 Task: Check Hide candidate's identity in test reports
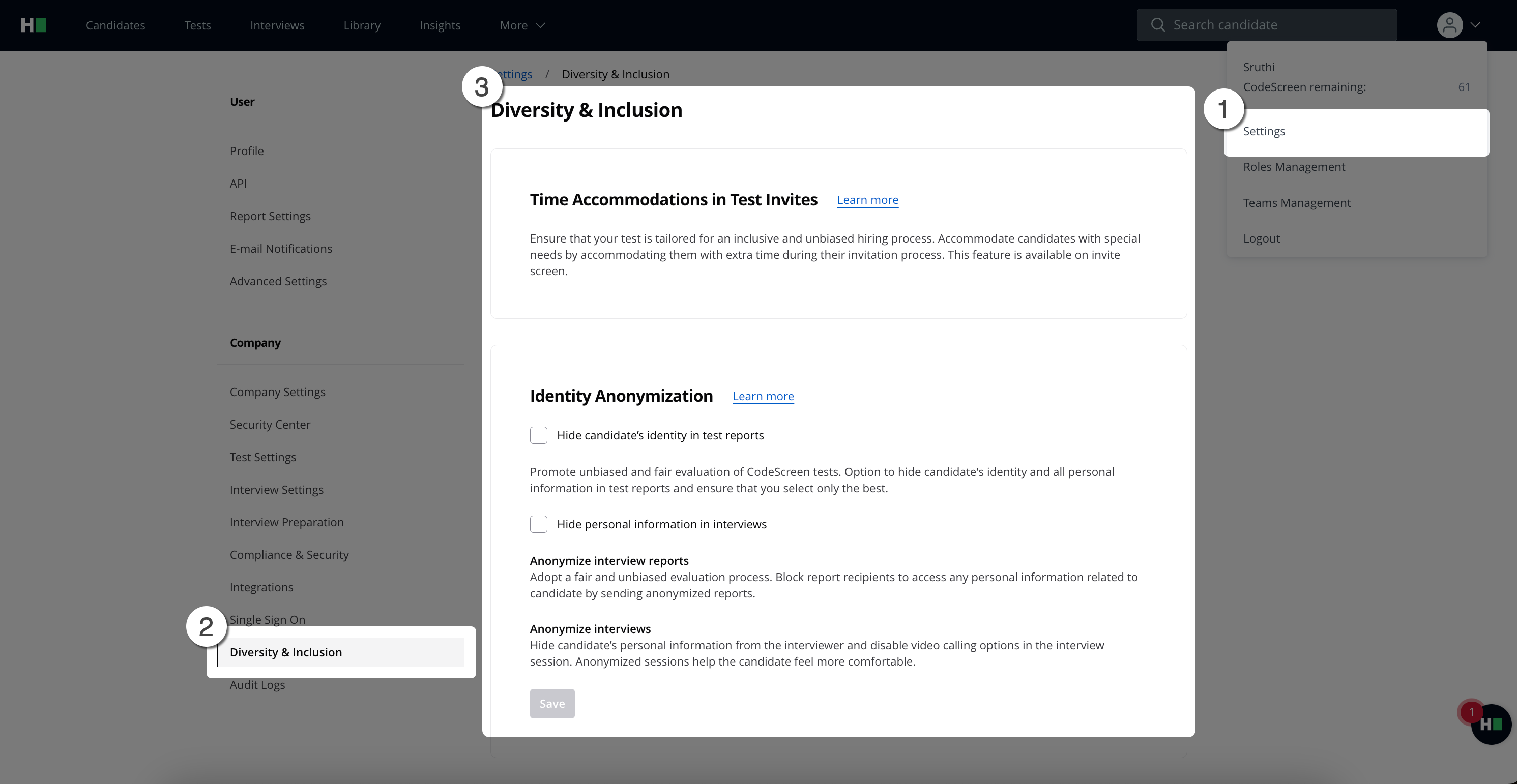click(x=538, y=436)
